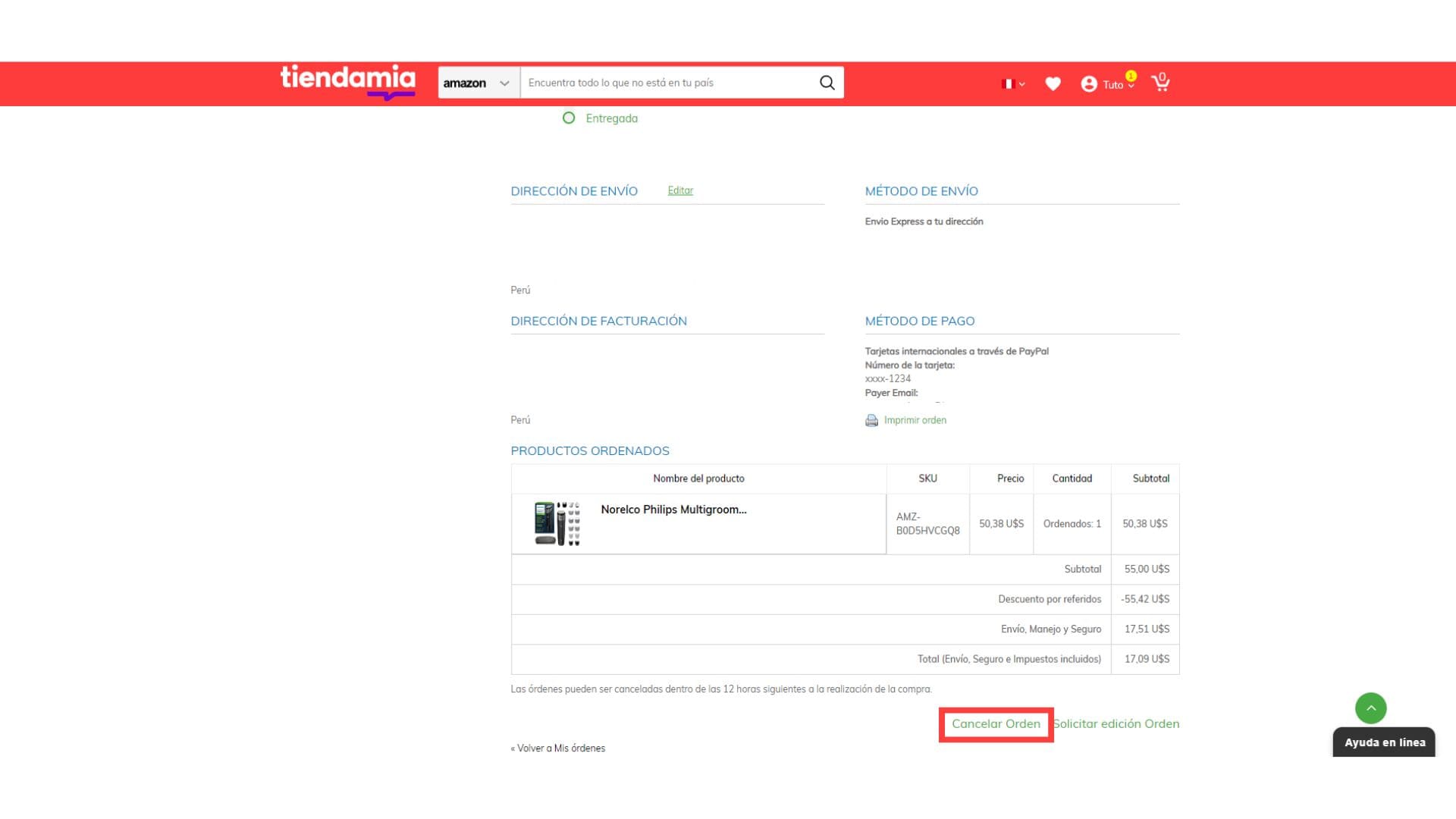Click the printer icon beside Imprimir orden
The width and height of the screenshot is (1456, 819).
point(871,420)
